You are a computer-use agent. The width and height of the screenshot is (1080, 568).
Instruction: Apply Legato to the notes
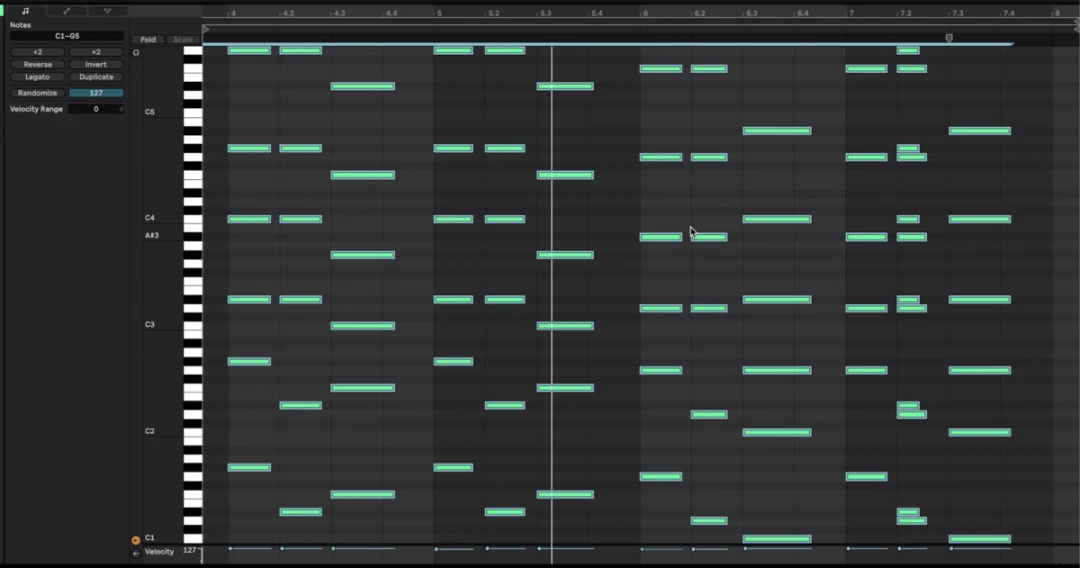pos(37,76)
